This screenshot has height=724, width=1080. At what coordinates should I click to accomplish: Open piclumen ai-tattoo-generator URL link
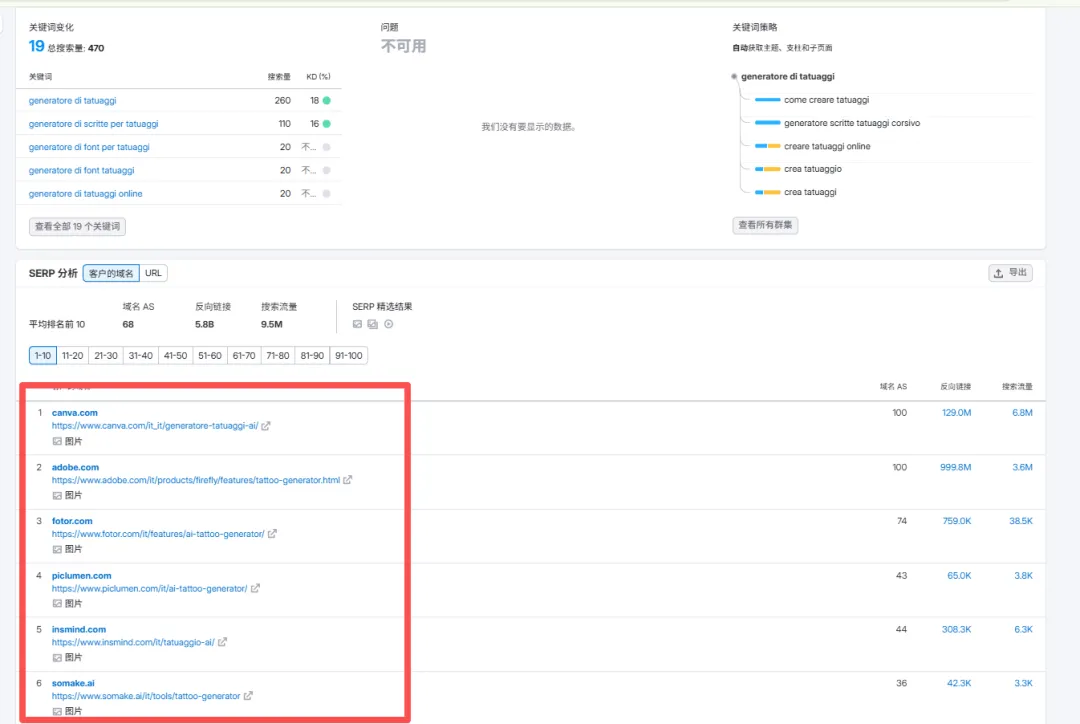149,588
